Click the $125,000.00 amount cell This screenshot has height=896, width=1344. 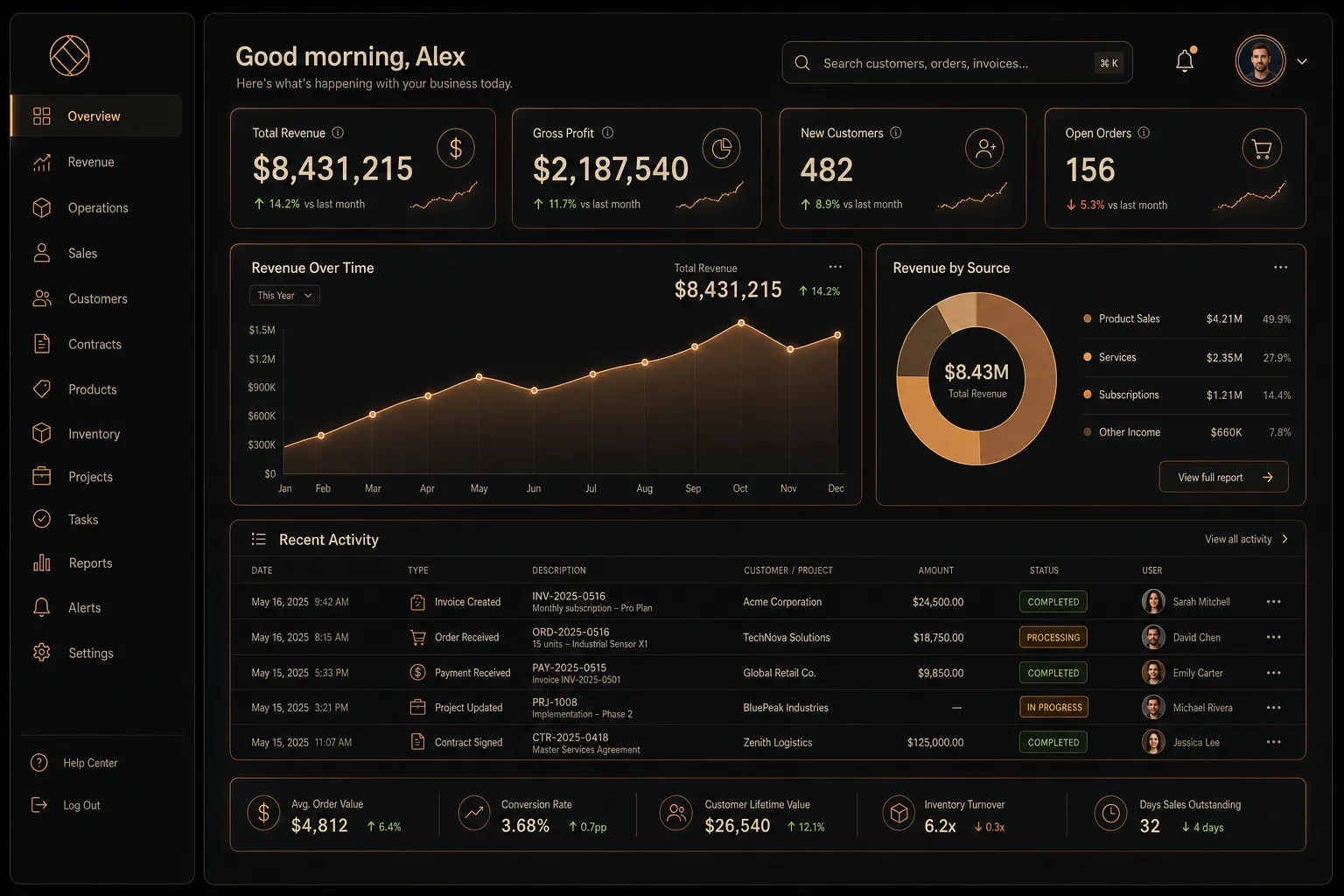click(935, 742)
